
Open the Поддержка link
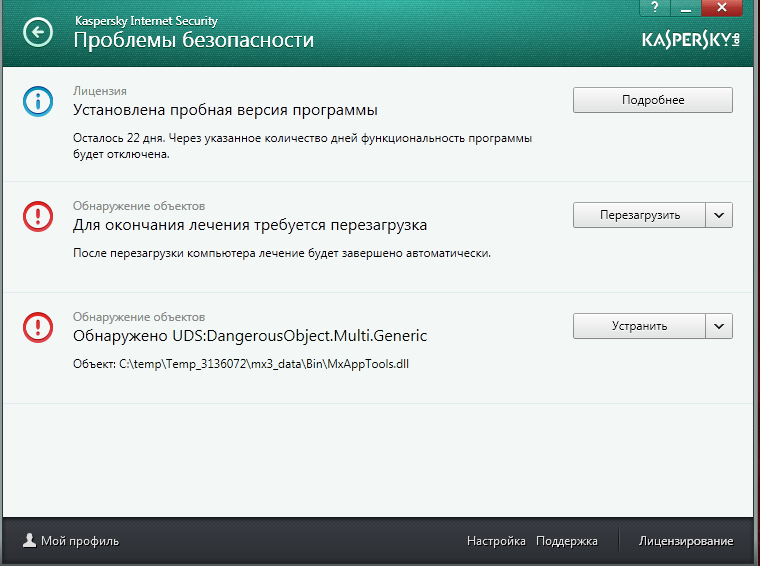tap(566, 541)
